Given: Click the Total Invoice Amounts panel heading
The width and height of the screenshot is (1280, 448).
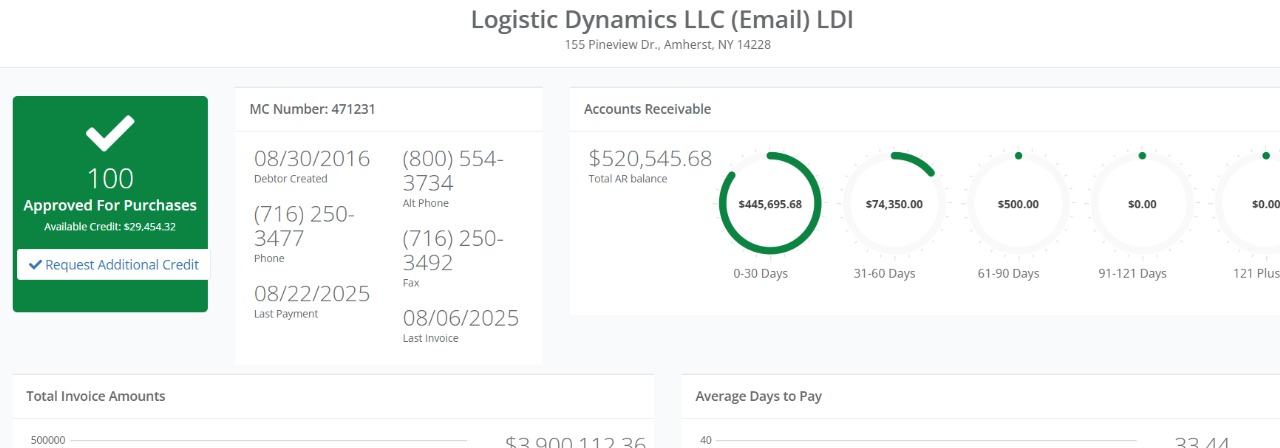Looking at the screenshot, I should (96, 396).
